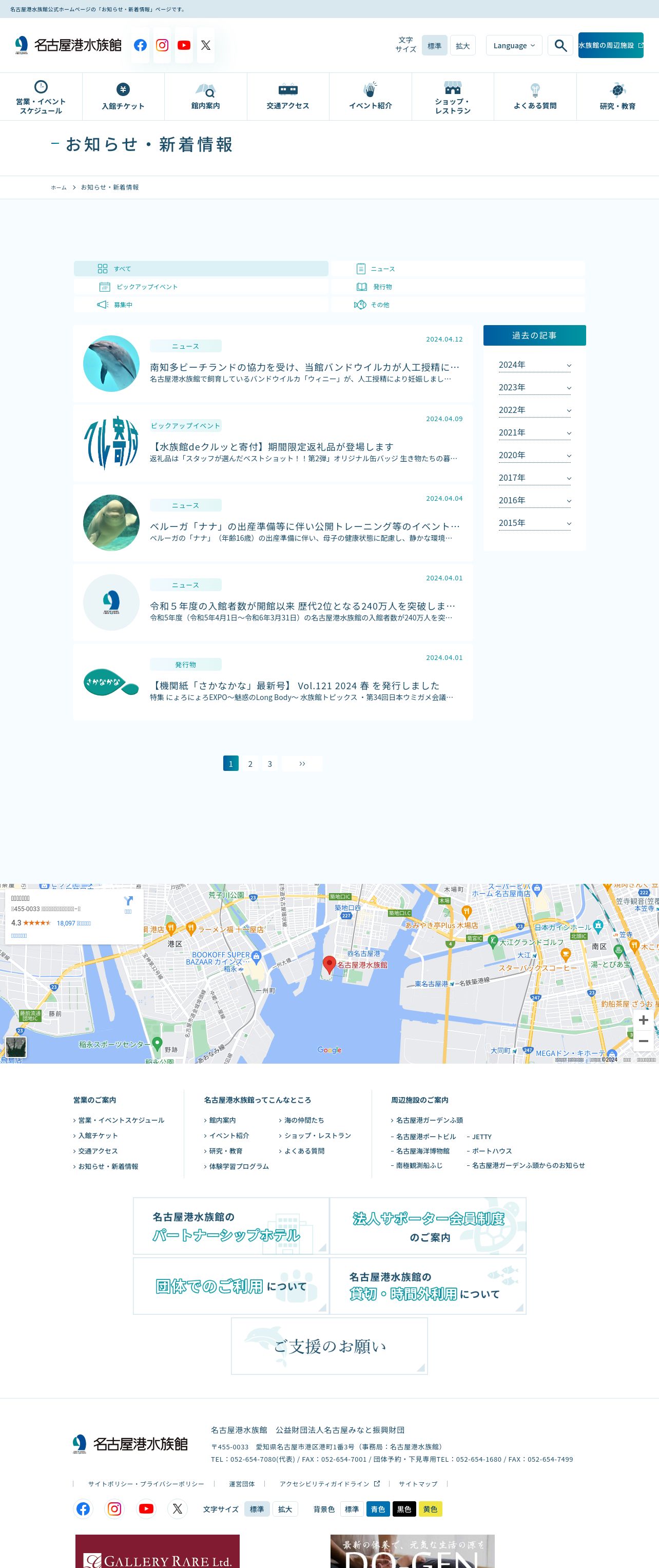The height and width of the screenshot is (1568, 659).
Task: Open the サイトマップ footer link
Action: (418, 1483)
